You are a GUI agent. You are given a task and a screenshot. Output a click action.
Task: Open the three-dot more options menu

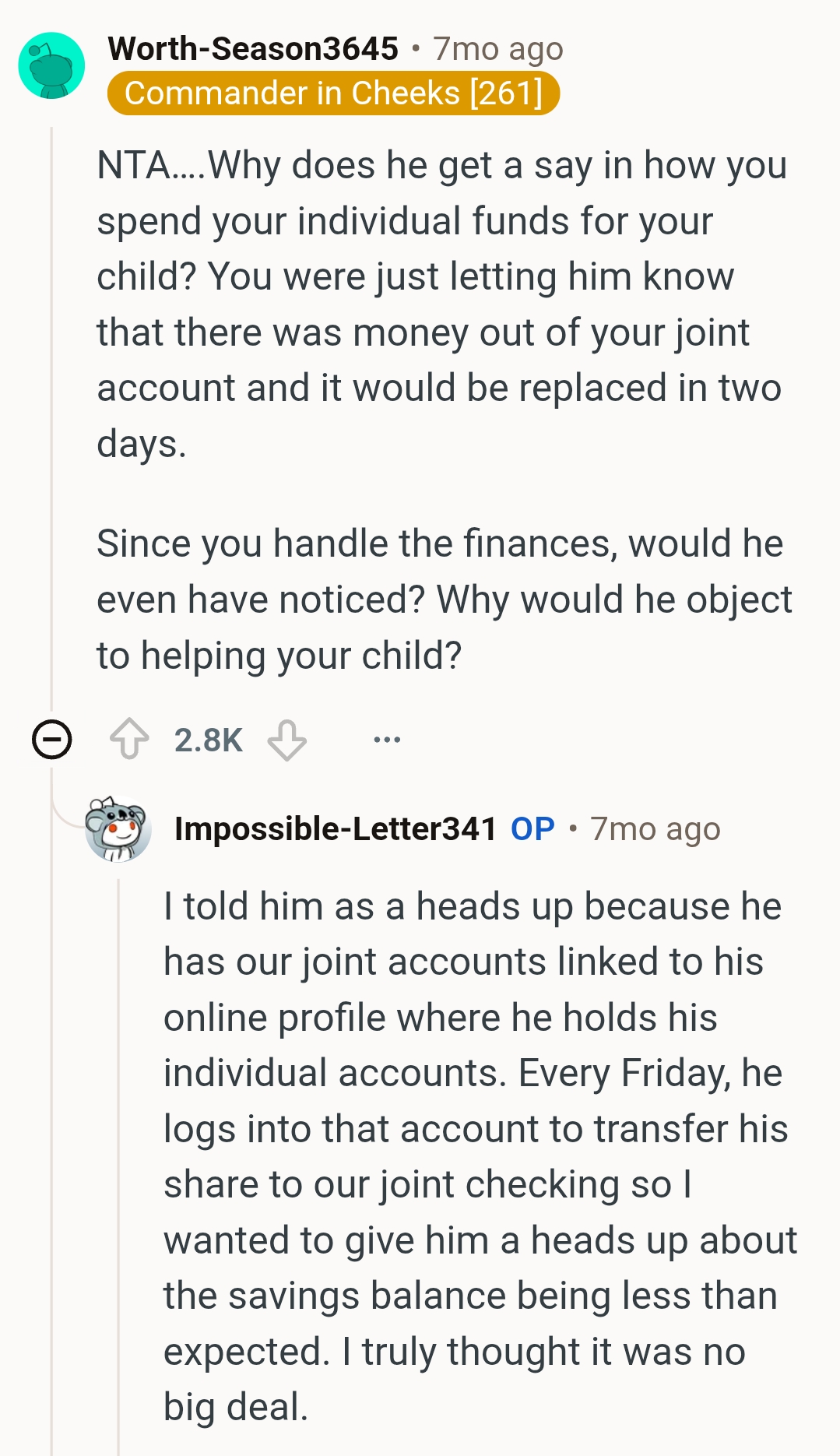pyautogui.click(x=387, y=739)
